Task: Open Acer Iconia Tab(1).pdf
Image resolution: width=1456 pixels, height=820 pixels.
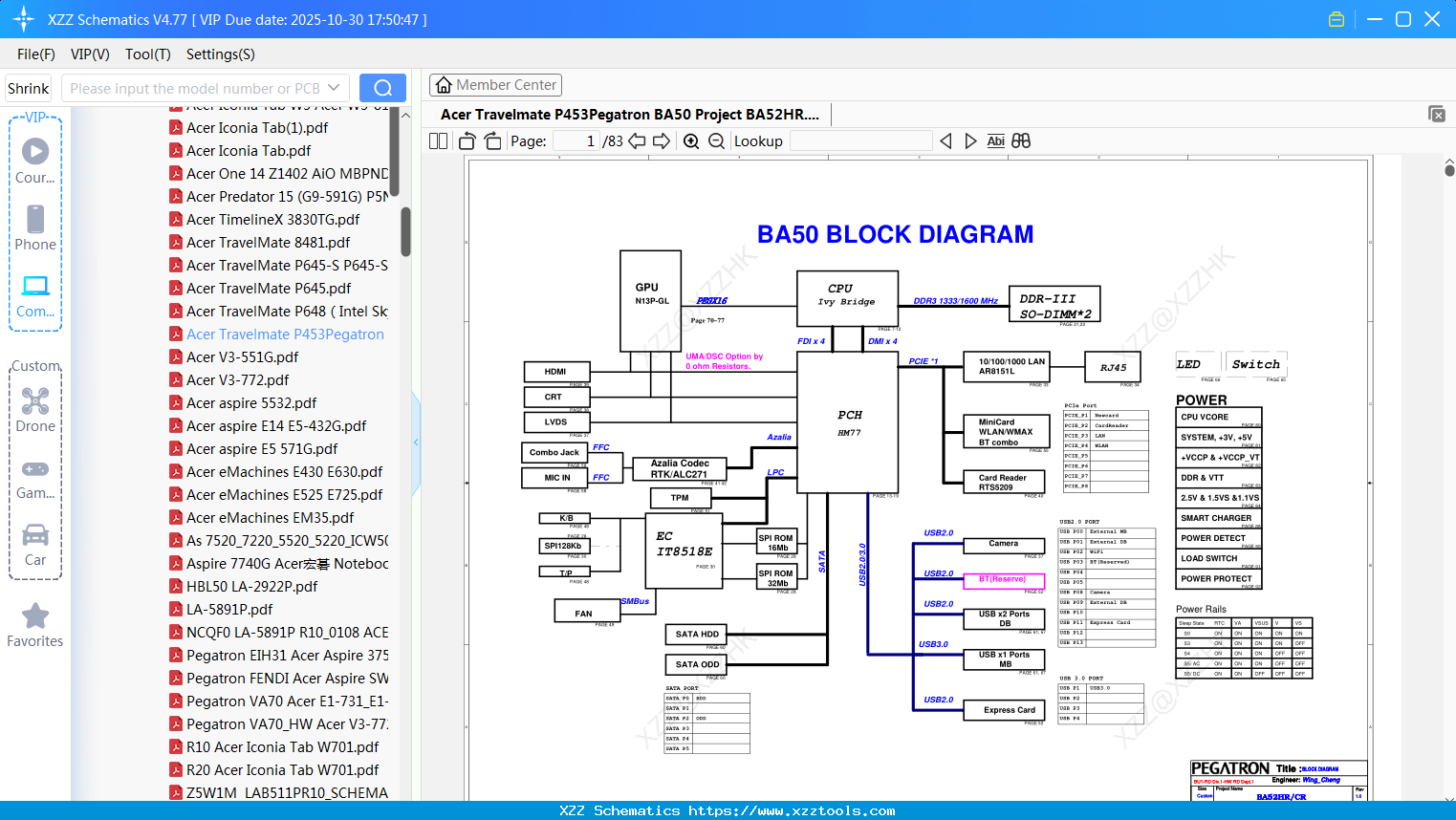Action: (x=257, y=127)
